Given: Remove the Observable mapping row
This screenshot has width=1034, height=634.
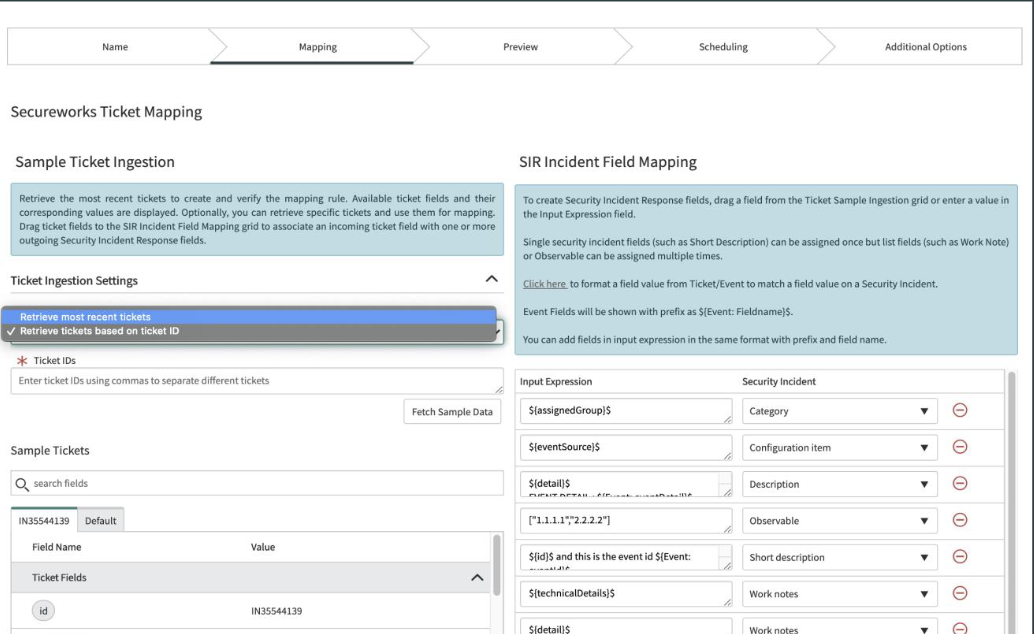Looking at the screenshot, I should click(959, 520).
